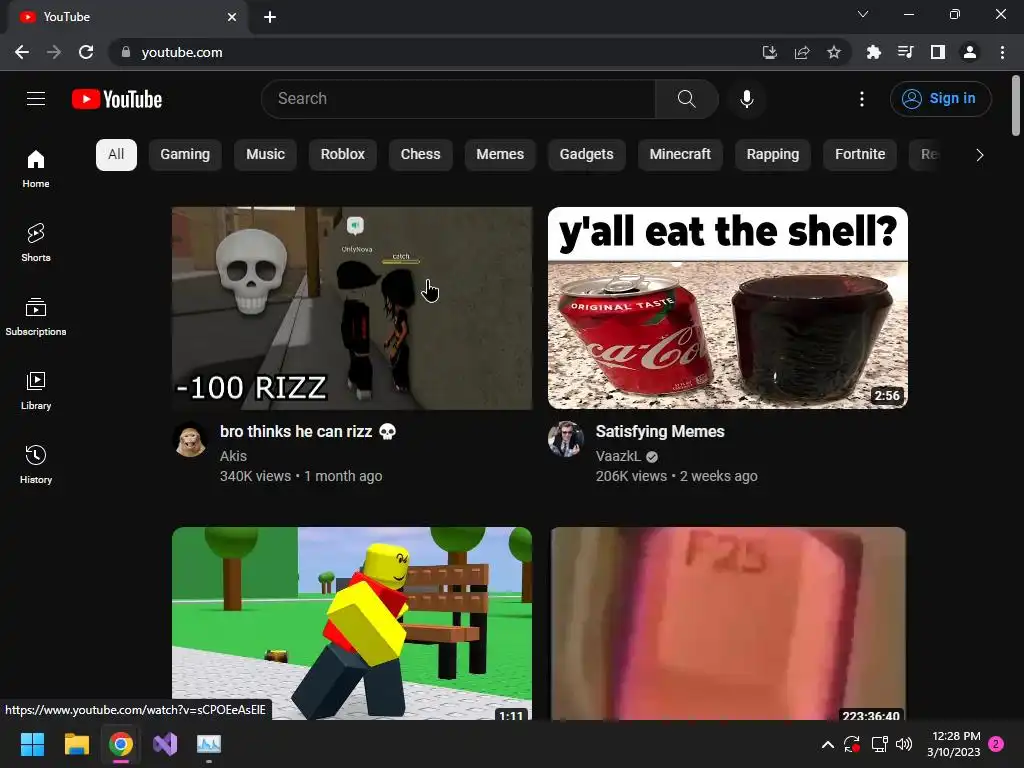Viewport: 1024px width, 768px height.
Task: Open the volume control in system tray
Action: pyautogui.click(x=904, y=744)
